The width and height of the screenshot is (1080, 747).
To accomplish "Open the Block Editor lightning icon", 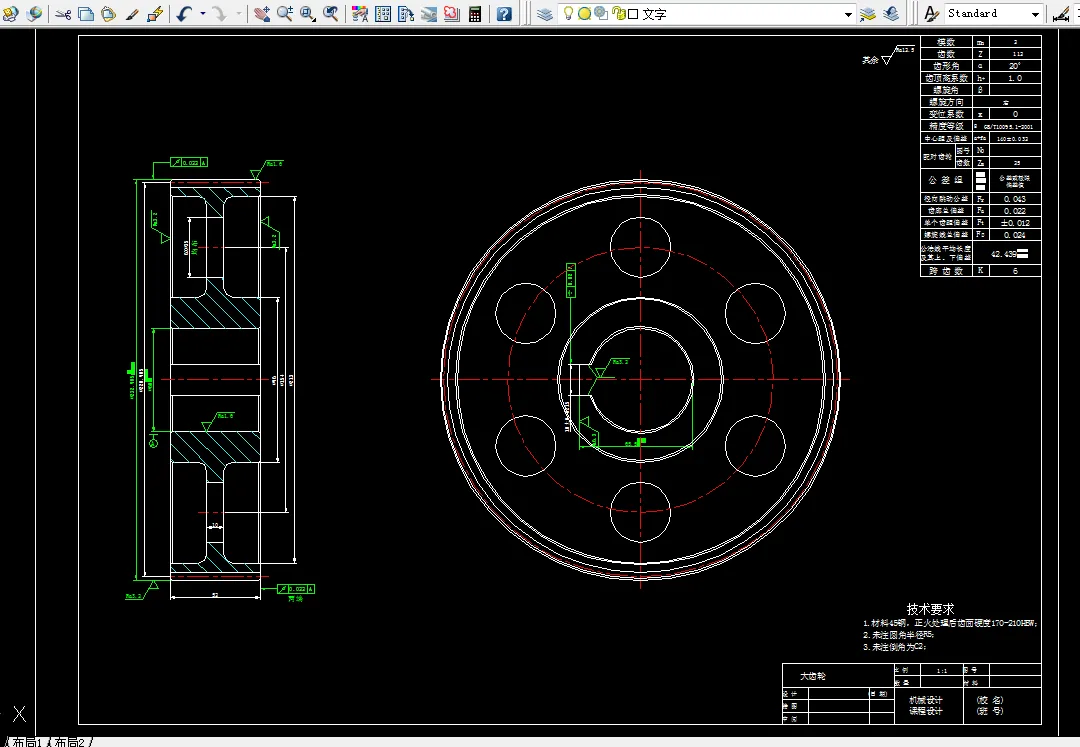I will [x=156, y=14].
